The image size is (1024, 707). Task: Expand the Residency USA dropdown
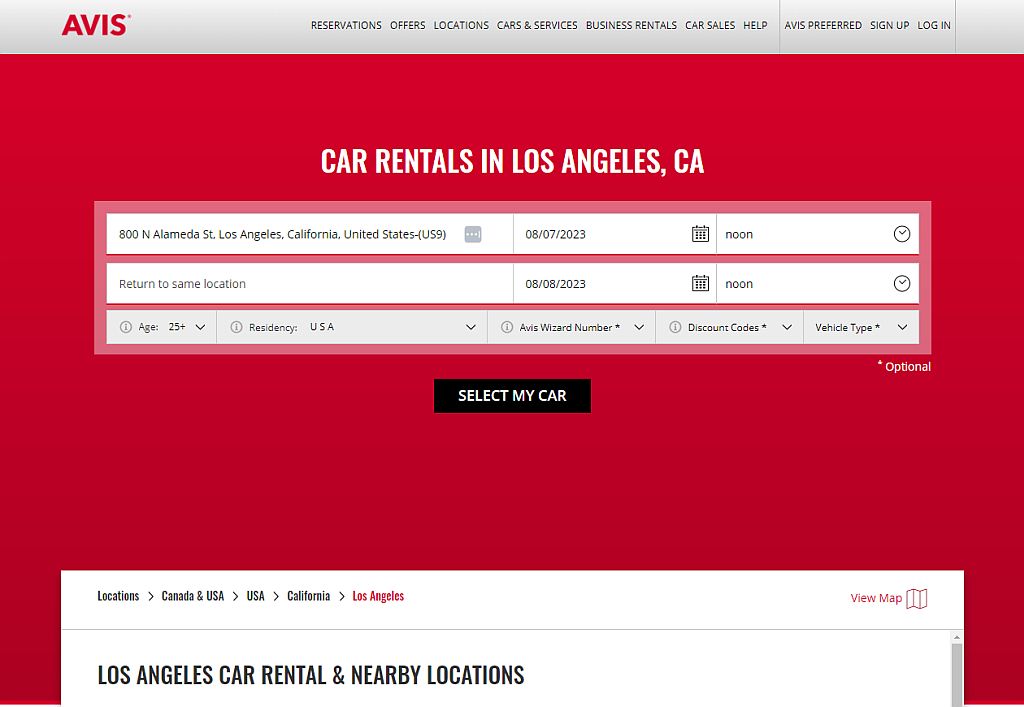tap(470, 326)
